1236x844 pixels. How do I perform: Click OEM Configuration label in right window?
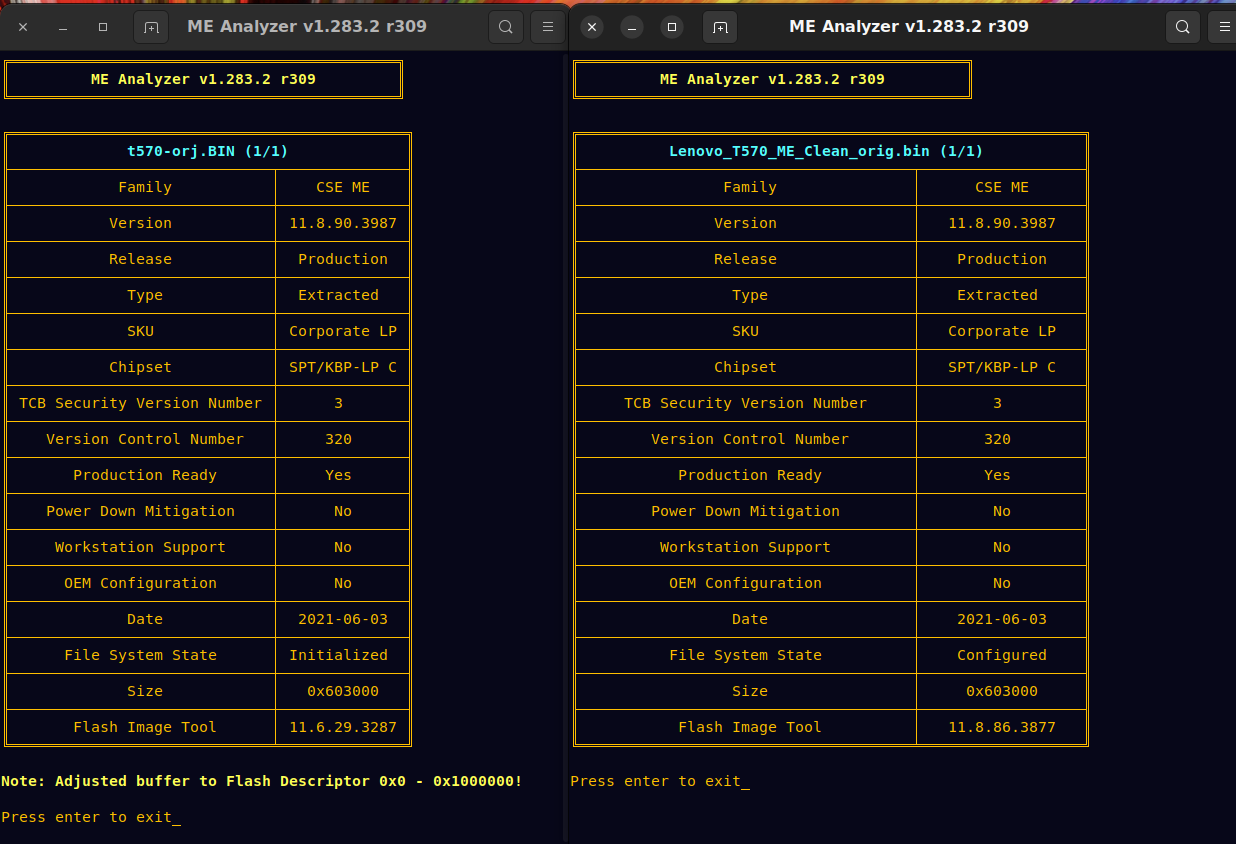[x=746, y=583]
